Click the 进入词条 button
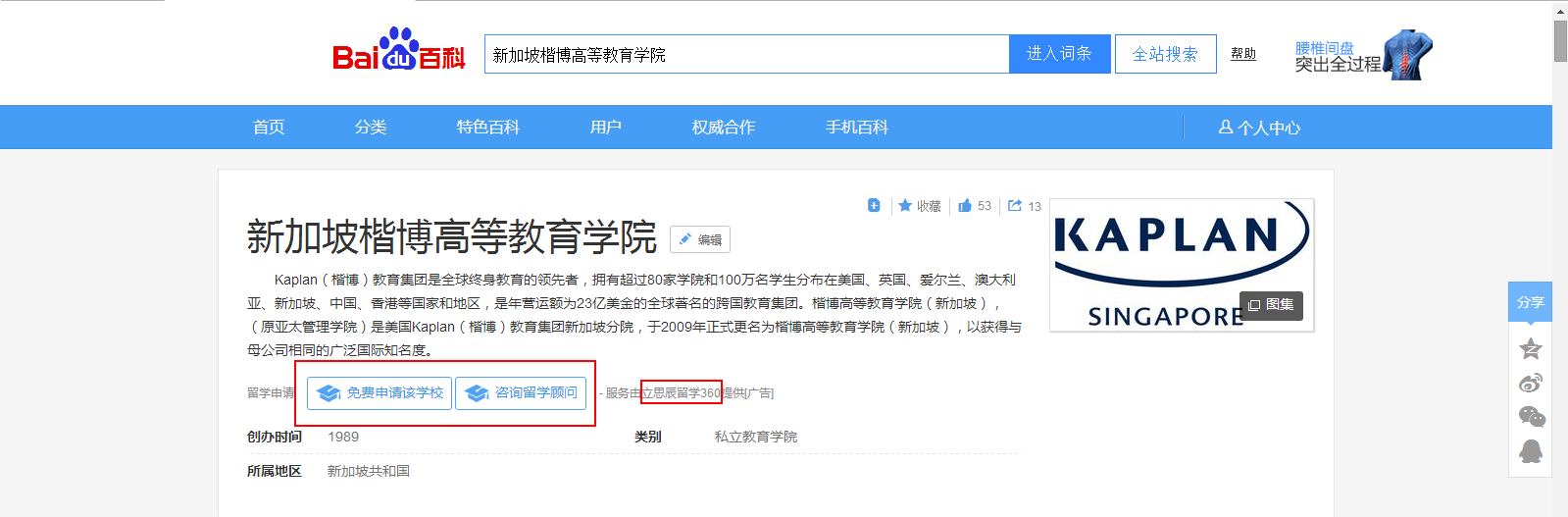This screenshot has width=1568, height=517. coord(1059,54)
